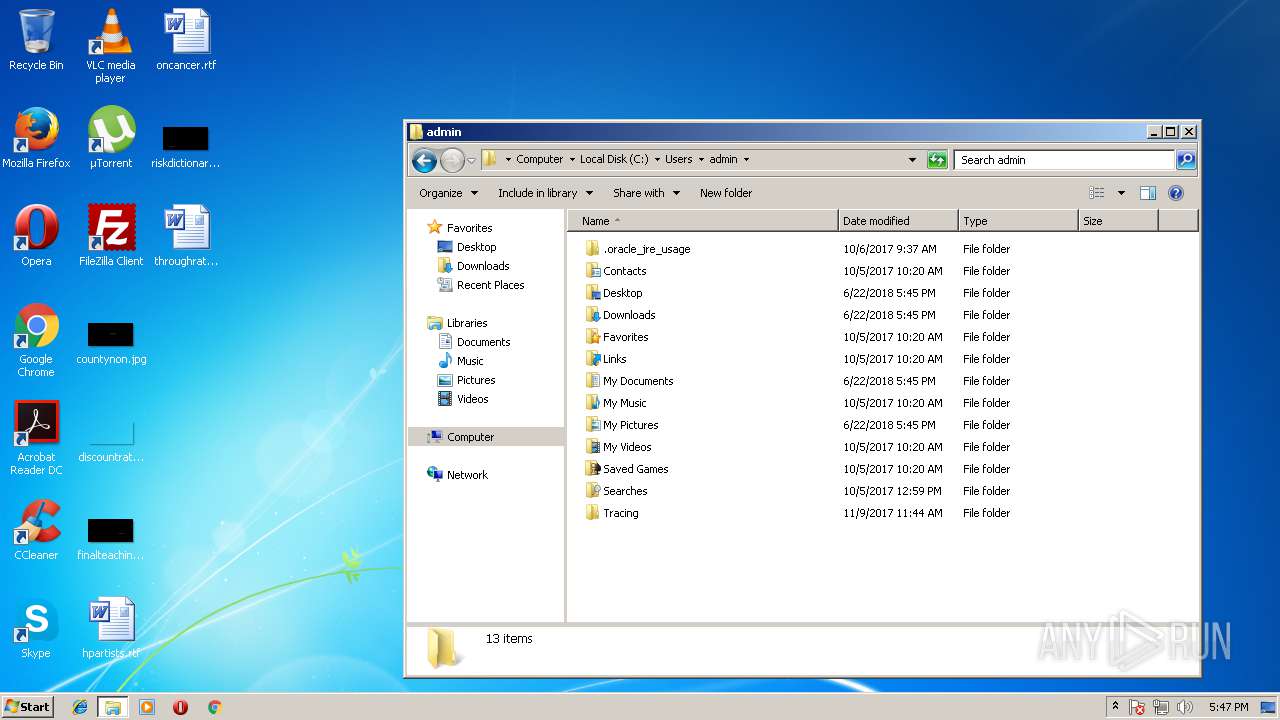Select Pictures library
This screenshot has height=720, width=1280.
tap(476, 380)
